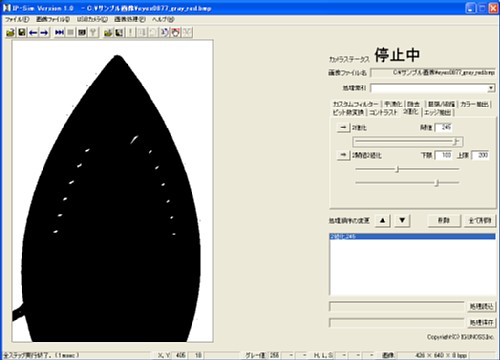Click the open file folder toolbar icon
500x360 pixels.
coord(11,32)
